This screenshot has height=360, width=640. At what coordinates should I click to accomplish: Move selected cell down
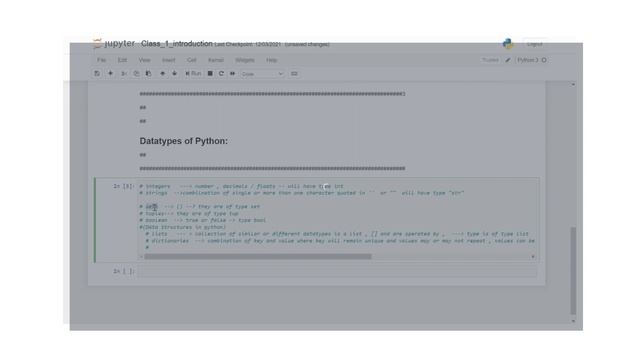[x=174, y=73]
